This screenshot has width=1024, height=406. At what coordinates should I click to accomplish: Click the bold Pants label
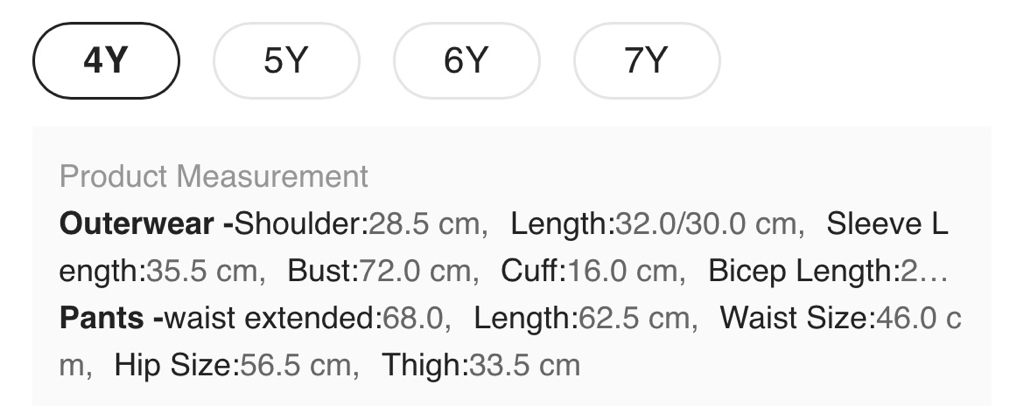click(103, 318)
